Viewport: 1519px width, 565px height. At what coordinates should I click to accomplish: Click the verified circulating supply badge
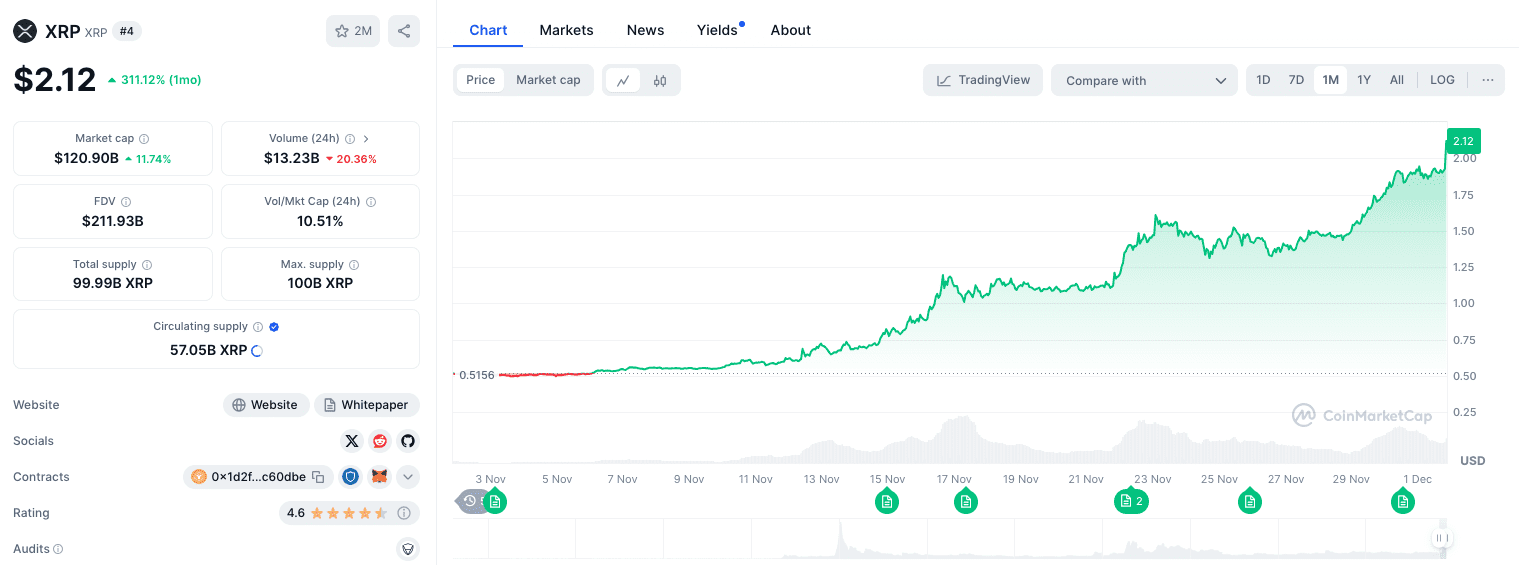coord(274,327)
